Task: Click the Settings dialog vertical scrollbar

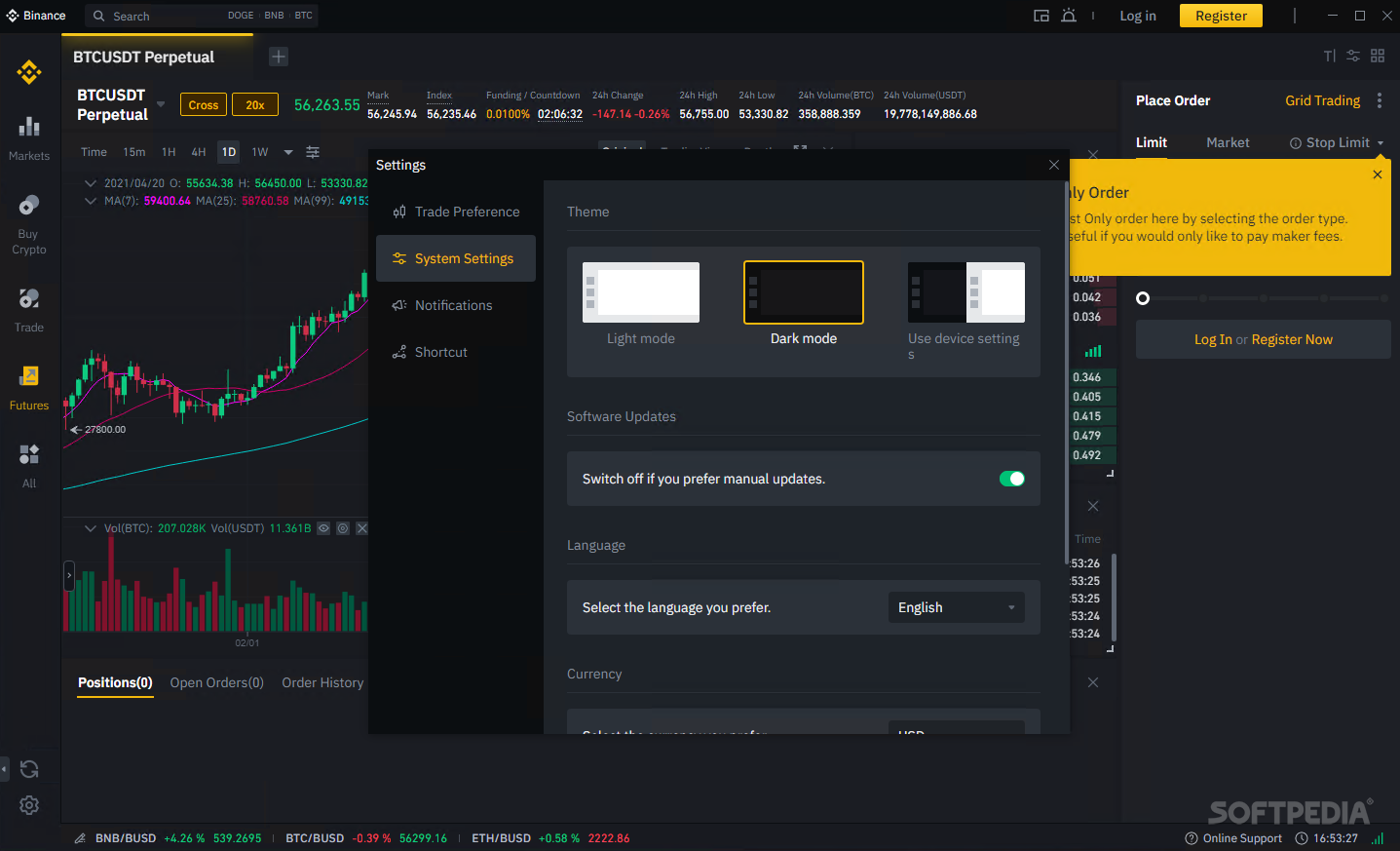Action: pos(1067,370)
